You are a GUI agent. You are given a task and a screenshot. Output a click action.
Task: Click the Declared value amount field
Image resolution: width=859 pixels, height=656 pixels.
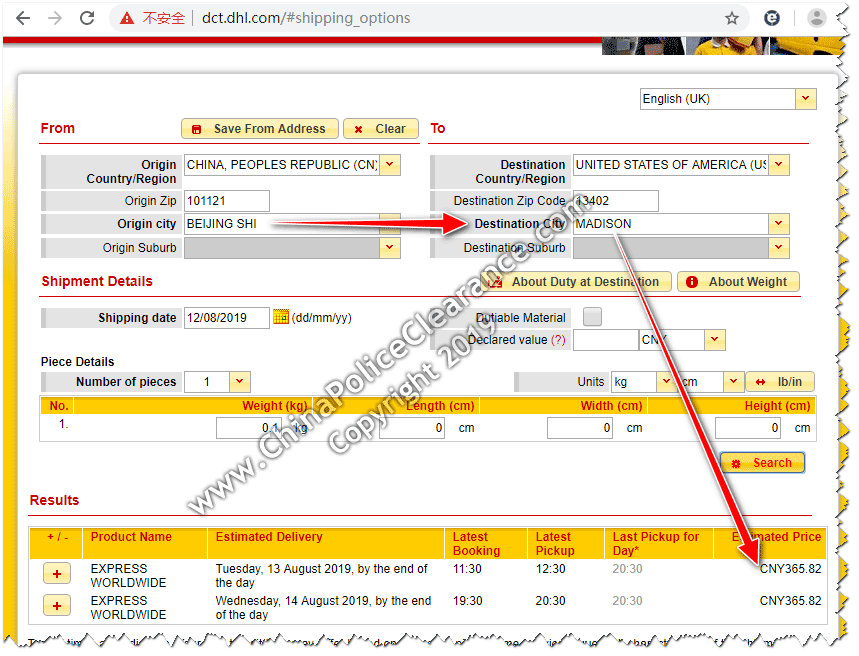click(606, 340)
